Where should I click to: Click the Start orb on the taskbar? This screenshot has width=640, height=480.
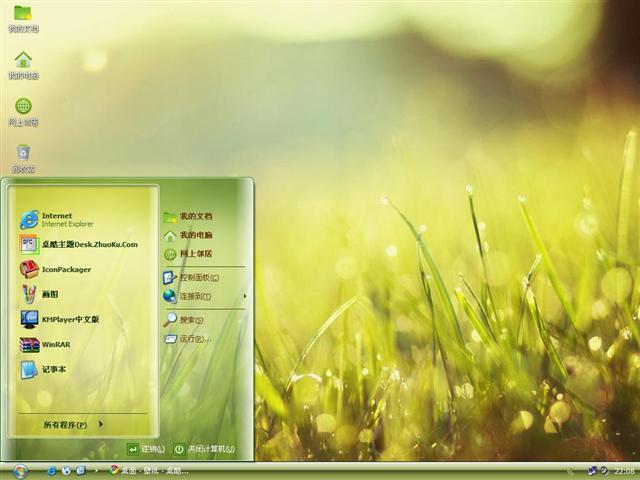(19, 470)
